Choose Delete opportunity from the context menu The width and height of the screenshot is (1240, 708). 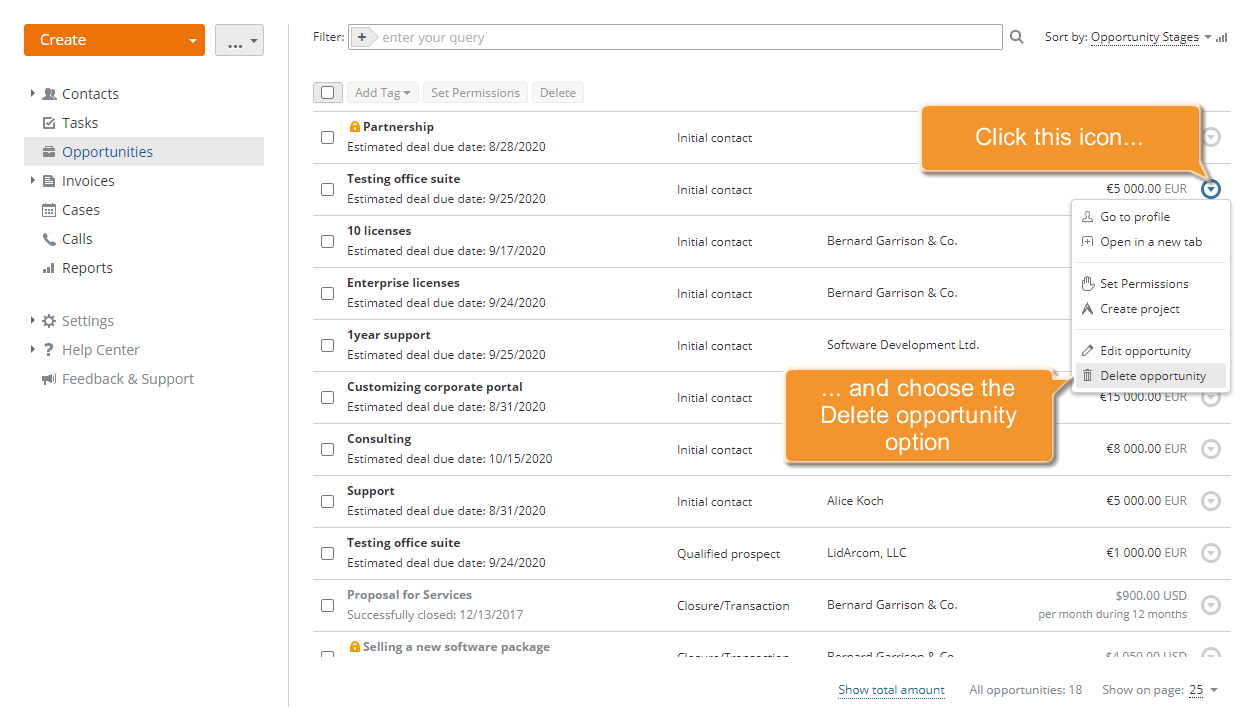(1152, 376)
